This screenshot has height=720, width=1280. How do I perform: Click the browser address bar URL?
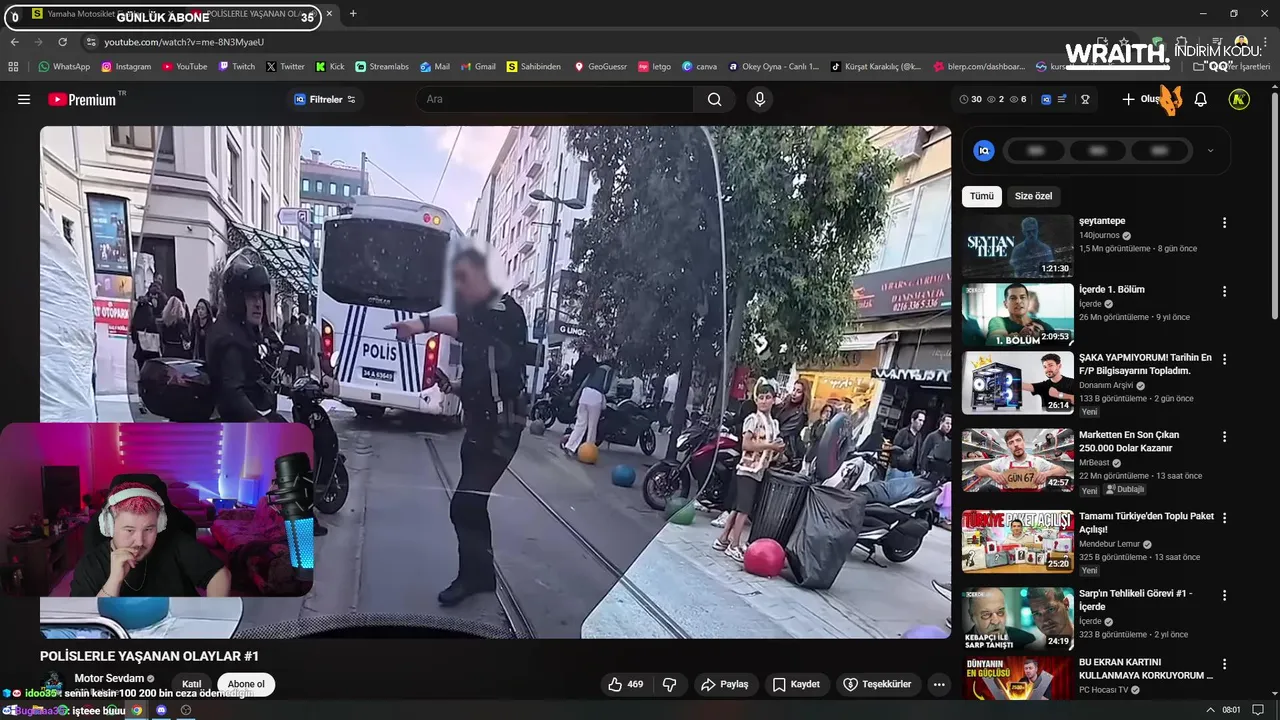[x=184, y=42]
